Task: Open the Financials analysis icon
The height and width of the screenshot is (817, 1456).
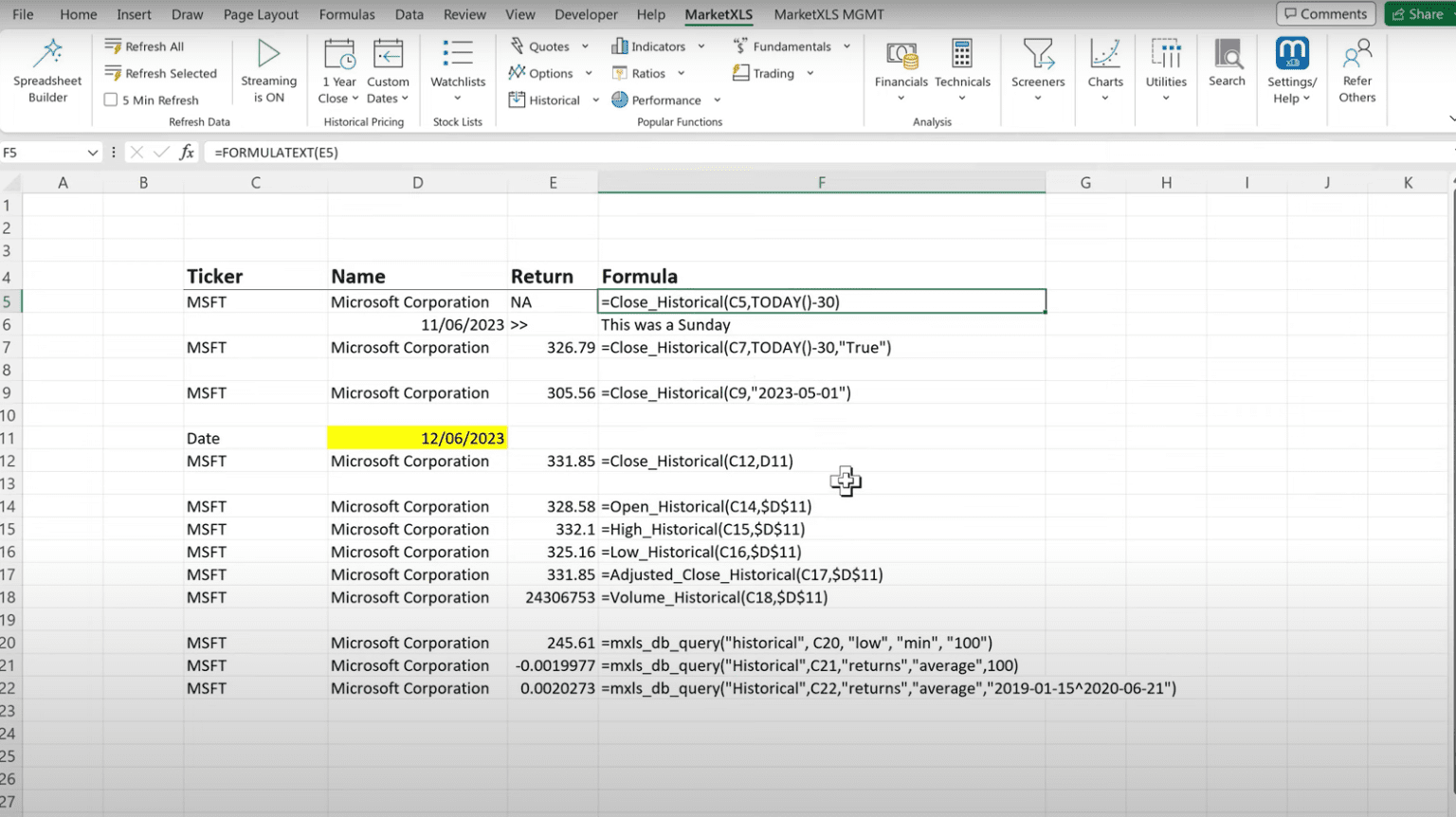Action: click(x=901, y=54)
